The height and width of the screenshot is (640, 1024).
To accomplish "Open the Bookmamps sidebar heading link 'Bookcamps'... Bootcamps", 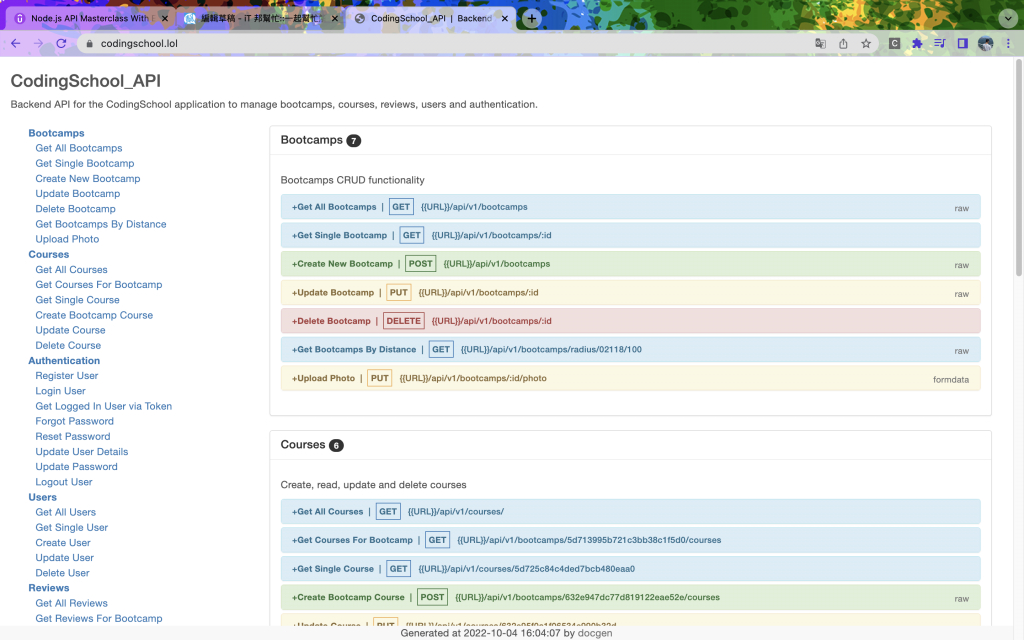I will [x=56, y=133].
